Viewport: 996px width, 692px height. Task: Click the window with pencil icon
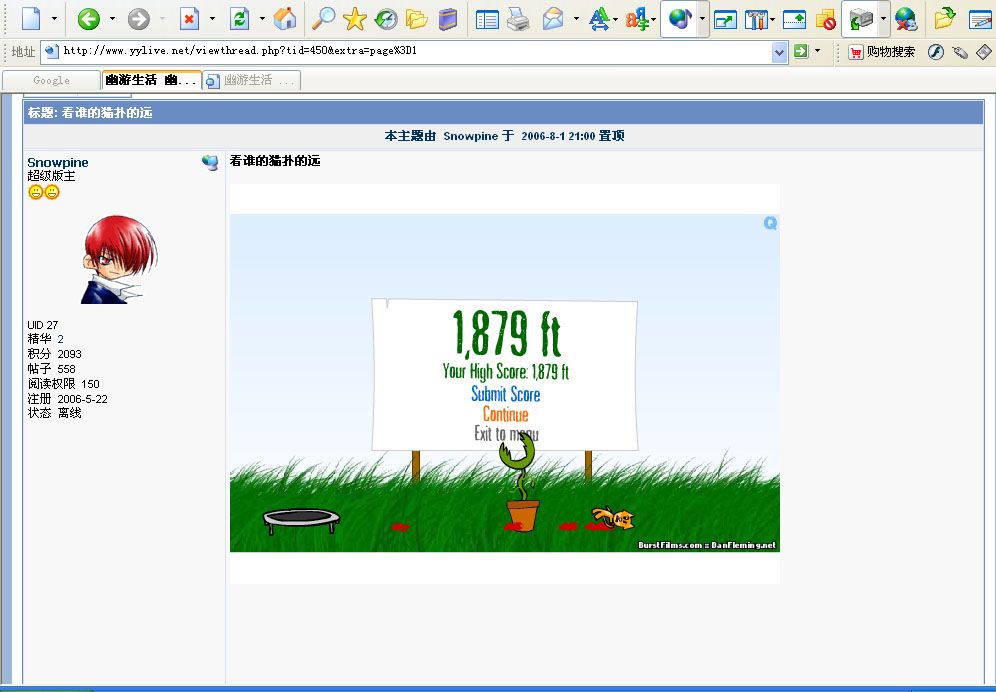(981, 20)
